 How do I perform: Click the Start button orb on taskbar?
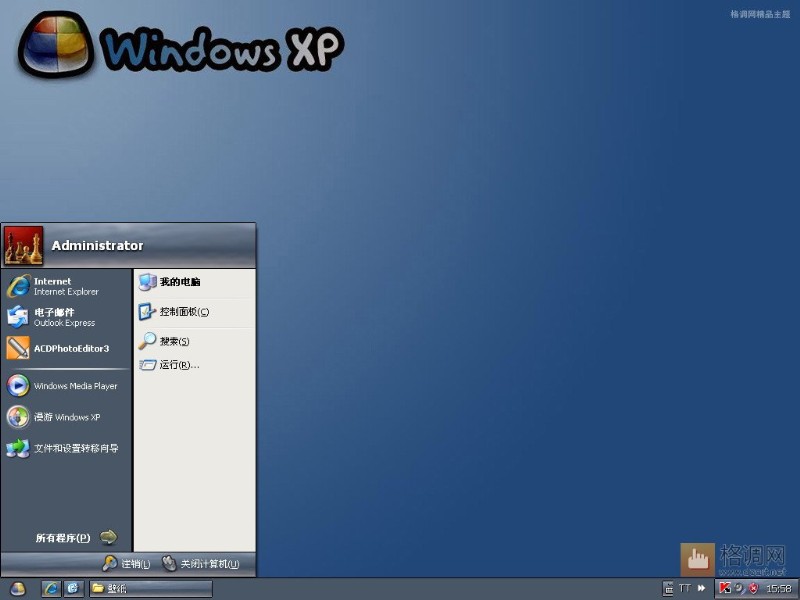tap(17, 588)
